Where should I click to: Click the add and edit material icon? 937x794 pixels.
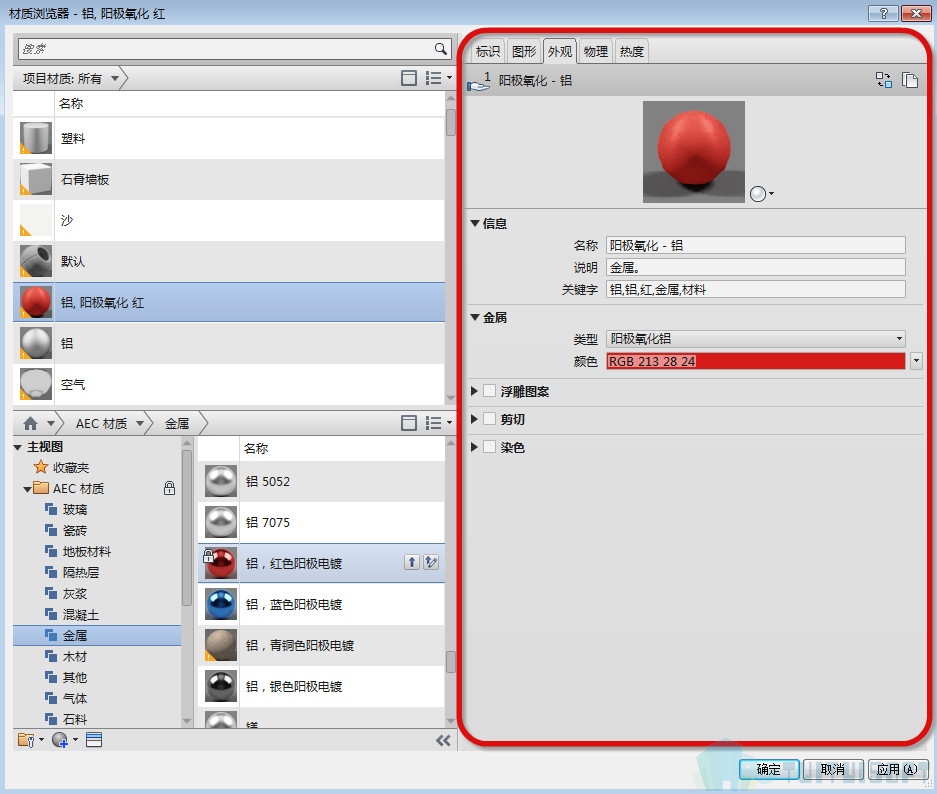click(431, 563)
